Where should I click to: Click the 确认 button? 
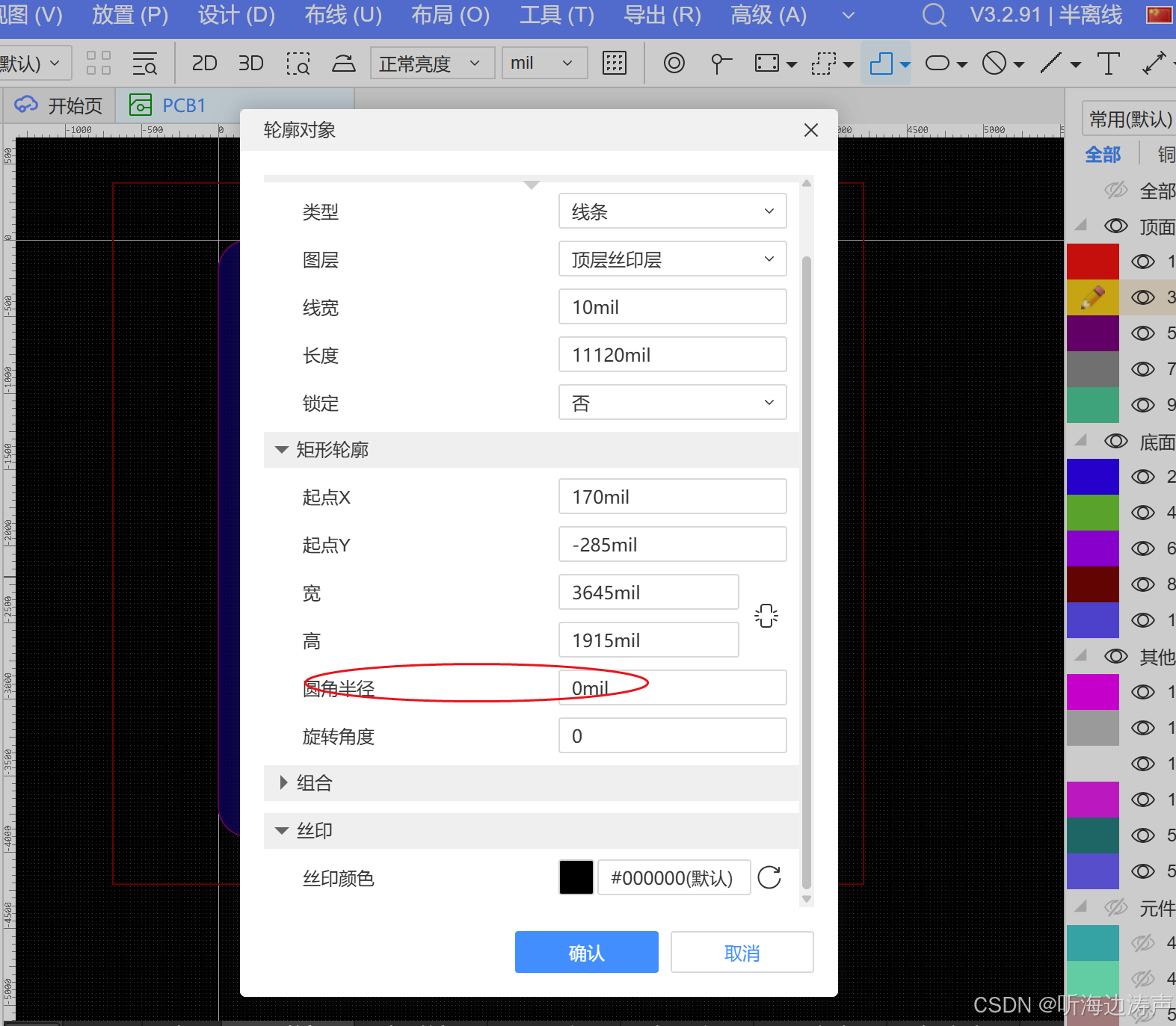point(587,952)
